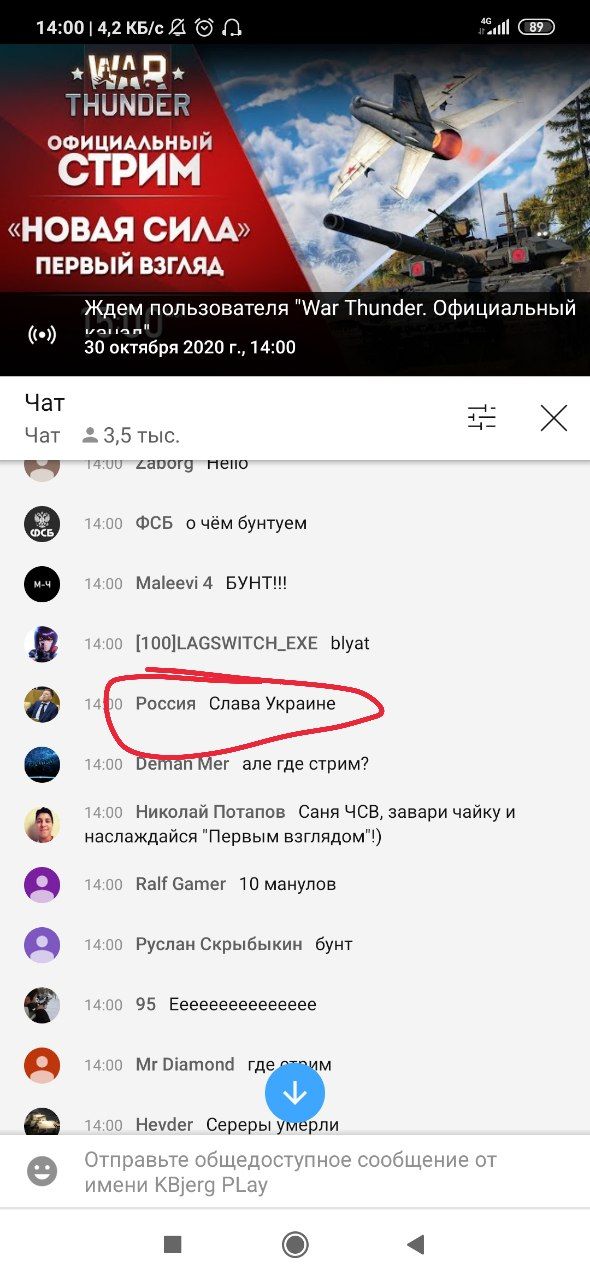The image size is (590, 1280).
Task: Tap Android back navigation triangle
Action: pos(416,1244)
